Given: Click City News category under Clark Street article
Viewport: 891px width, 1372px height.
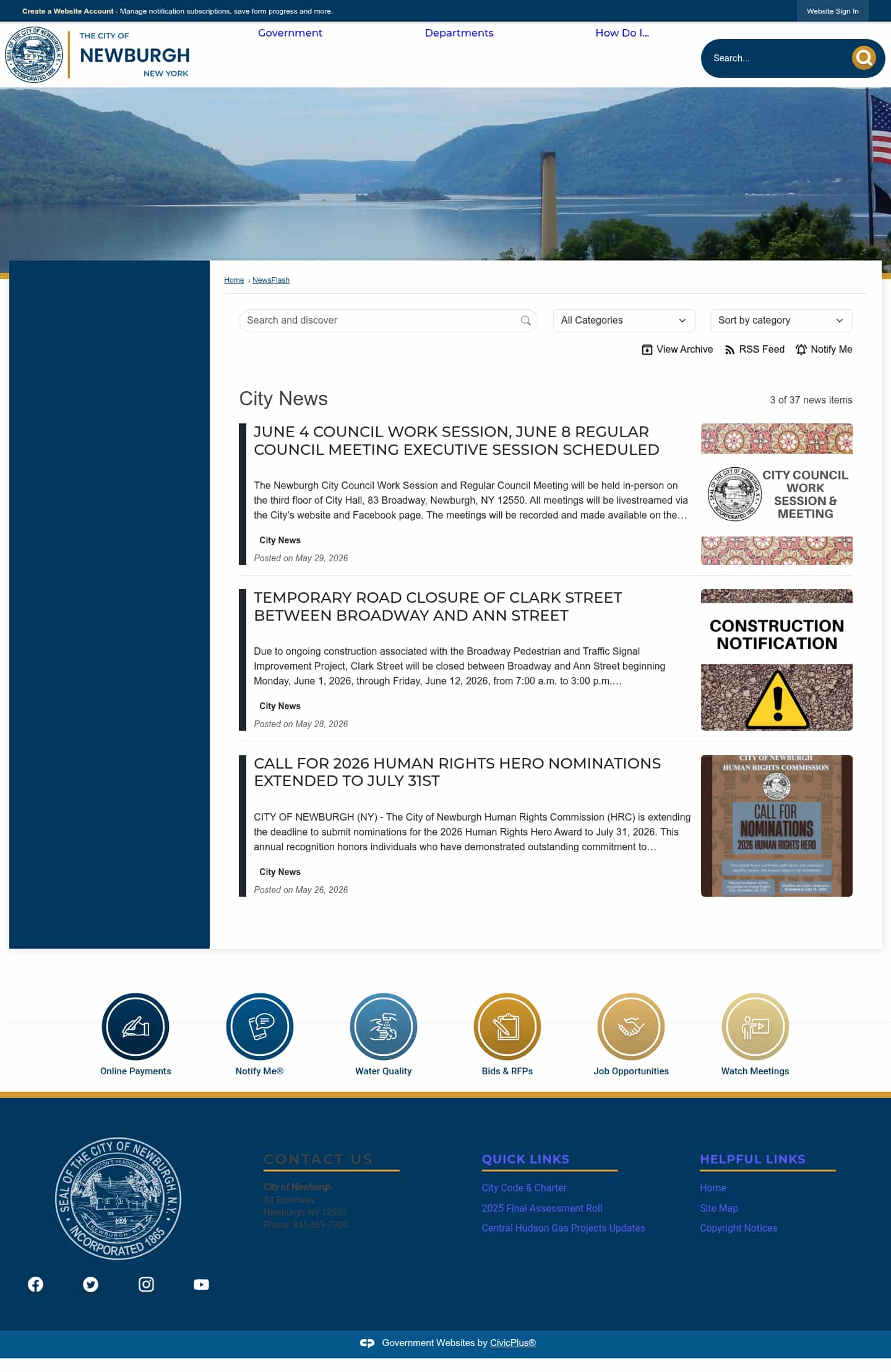Looking at the screenshot, I should 280,706.
